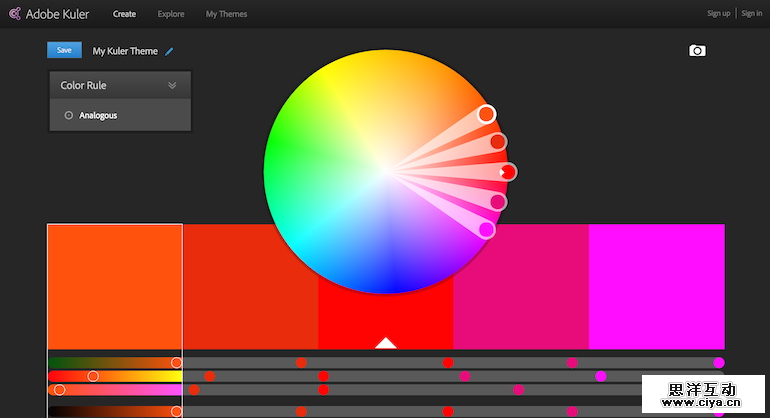Click the blue Save button
Screen dimensions: 770x418
click(x=64, y=50)
